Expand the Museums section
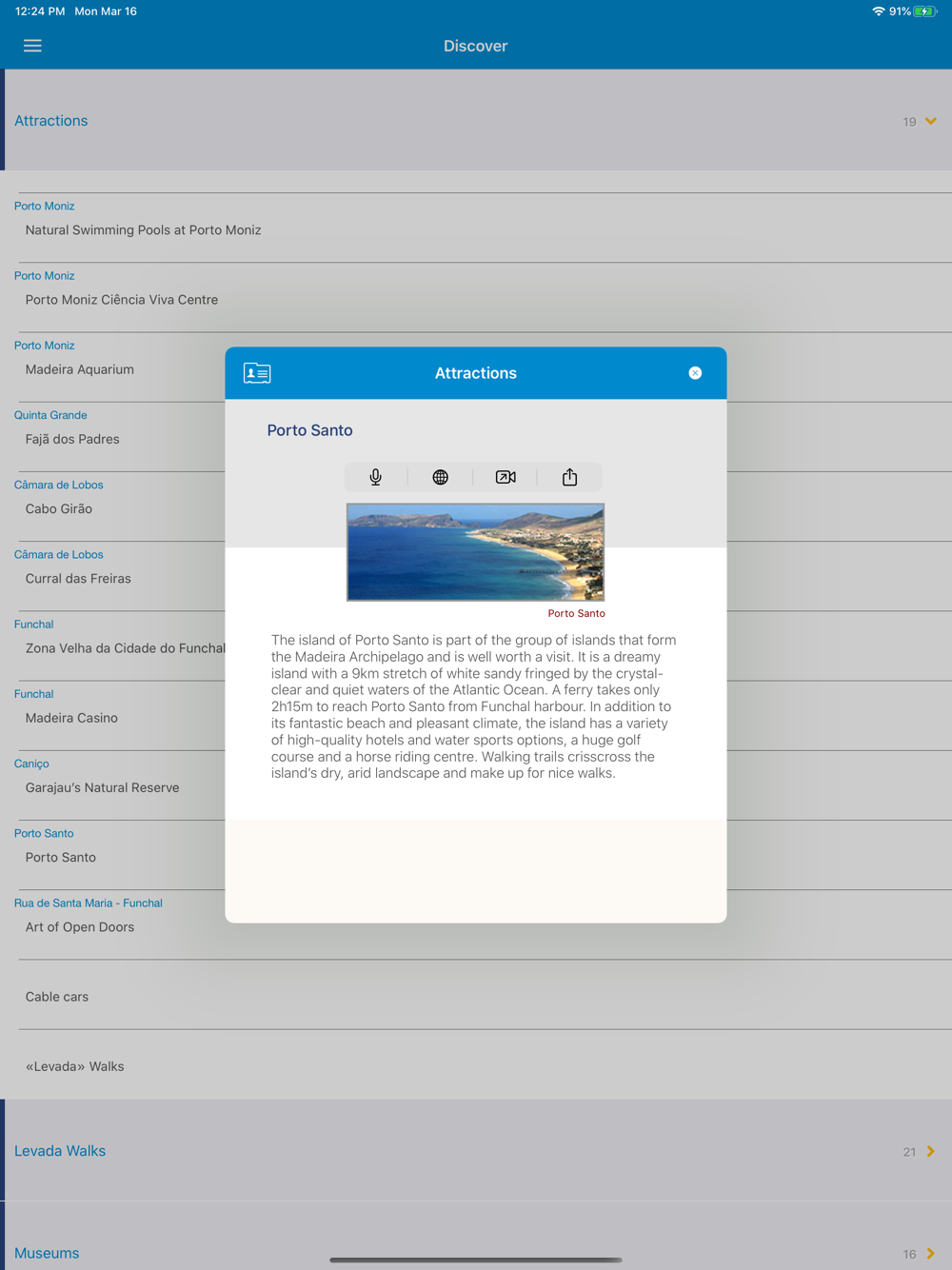Viewport: 952px width, 1270px height. (476, 1242)
